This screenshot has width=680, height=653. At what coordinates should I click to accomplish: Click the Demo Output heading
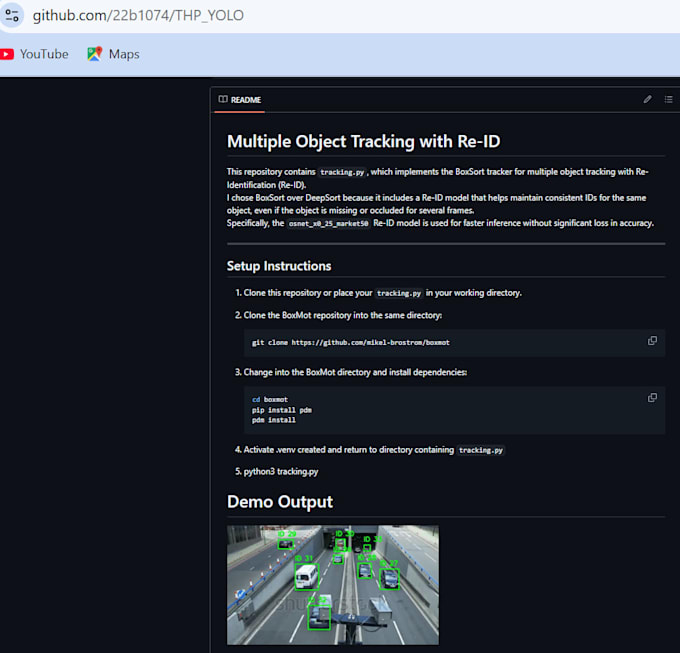coord(280,502)
